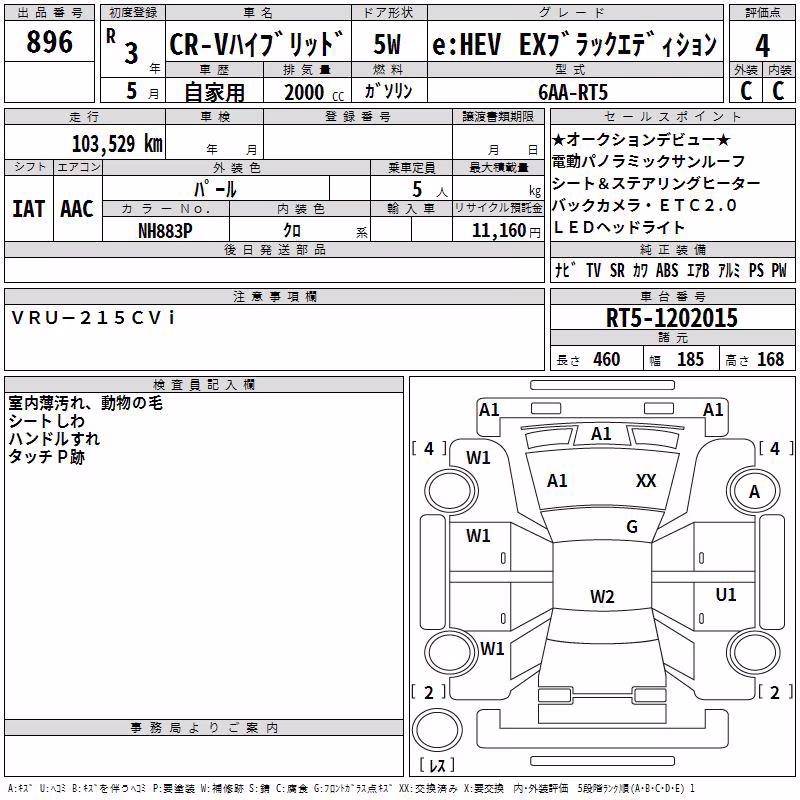
Task: Select the car name CR-Vハイブリッド
Action: tap(257, 44)
